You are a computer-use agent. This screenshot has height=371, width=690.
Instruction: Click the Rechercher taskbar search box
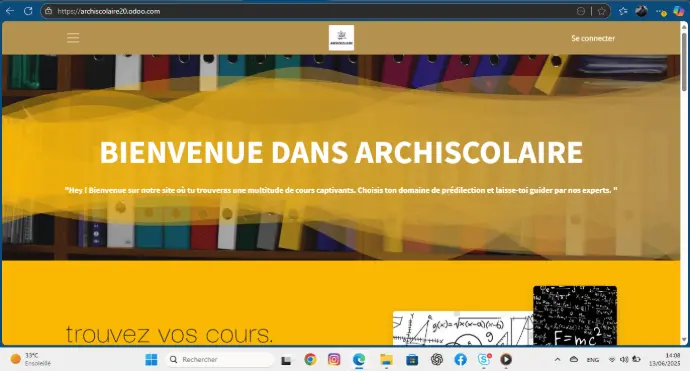point(220,360)
